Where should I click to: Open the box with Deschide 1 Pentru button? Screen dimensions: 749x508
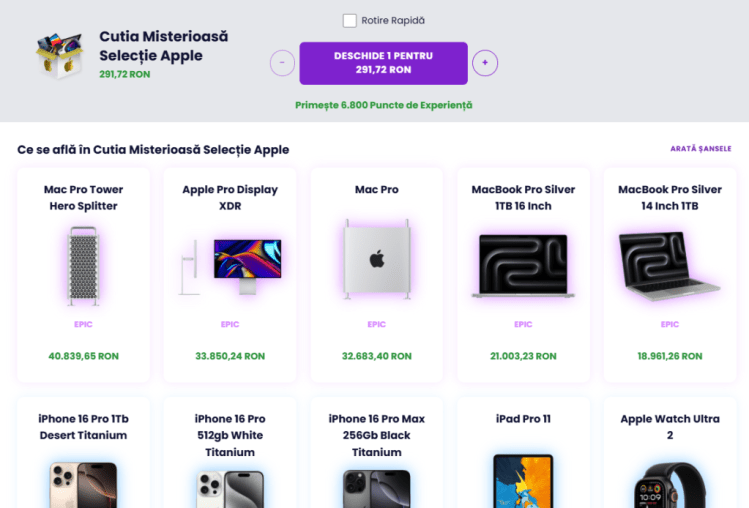[x=384, y=63]
